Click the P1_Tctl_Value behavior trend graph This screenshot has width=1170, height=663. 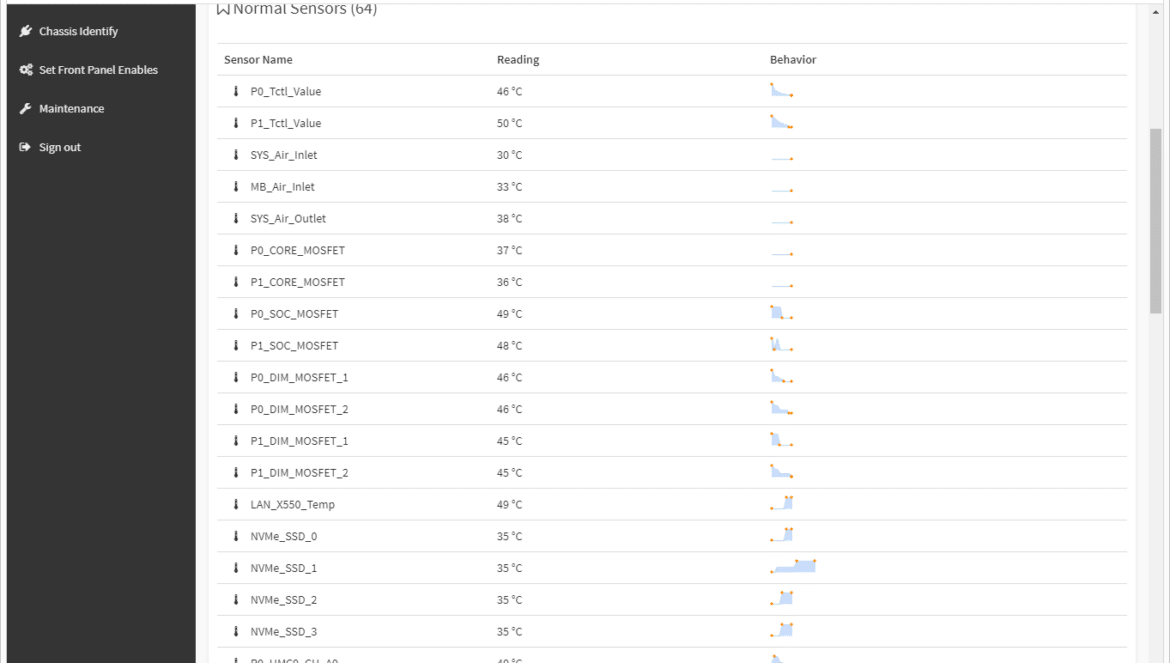(x=781, y=122)
